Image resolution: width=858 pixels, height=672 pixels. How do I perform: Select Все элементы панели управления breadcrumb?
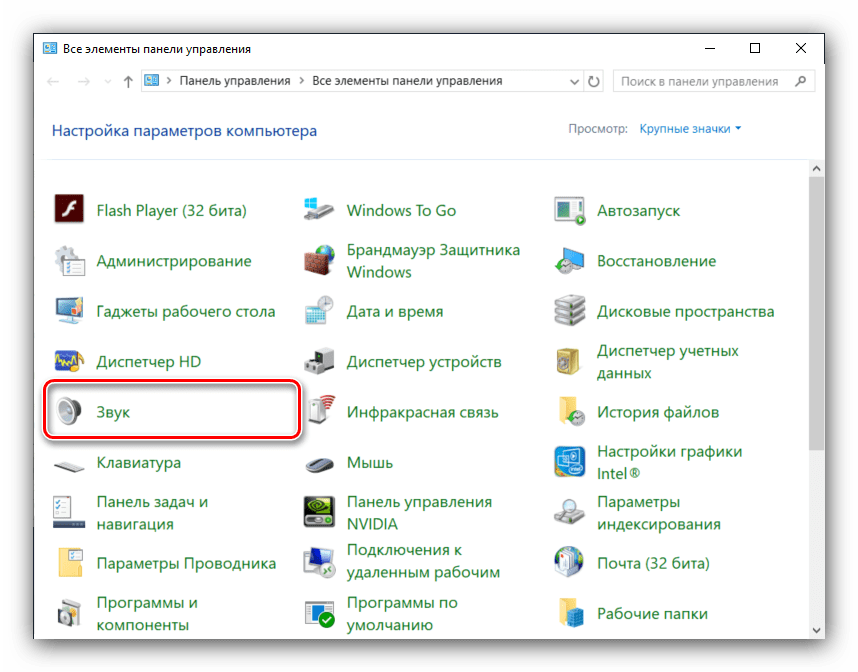[407, 81]
